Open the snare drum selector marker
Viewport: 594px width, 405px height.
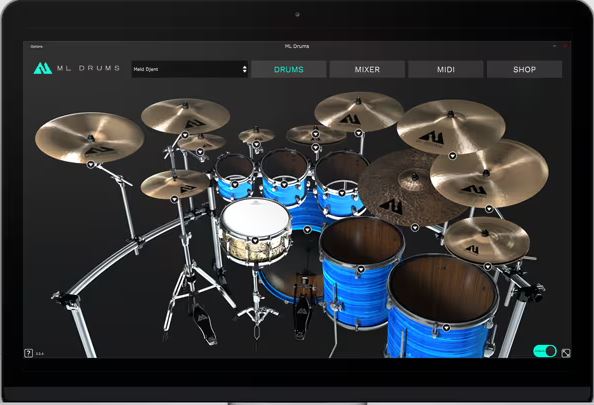(255, 240)
